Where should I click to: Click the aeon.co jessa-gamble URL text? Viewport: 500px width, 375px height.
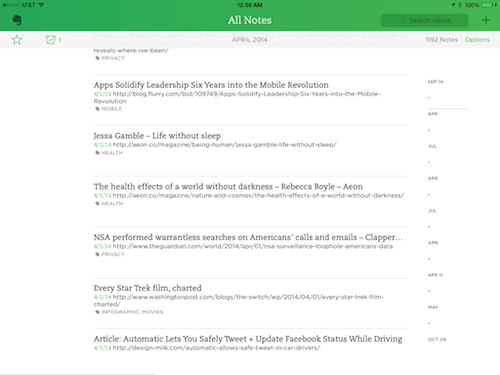[225, 145]
